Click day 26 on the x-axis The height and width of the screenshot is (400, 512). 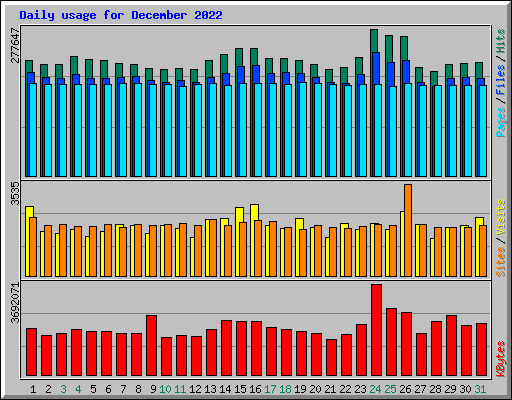tap(405, 389)
